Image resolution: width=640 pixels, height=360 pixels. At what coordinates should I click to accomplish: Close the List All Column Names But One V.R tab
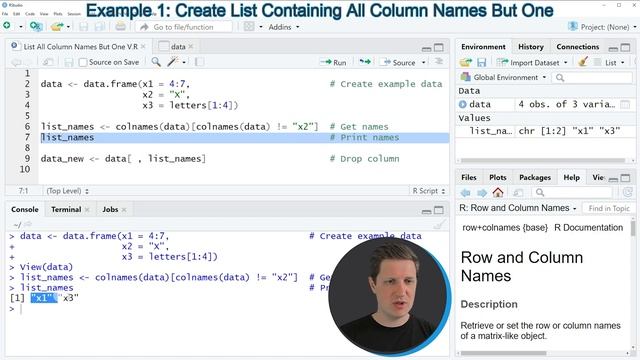point(143,47)
